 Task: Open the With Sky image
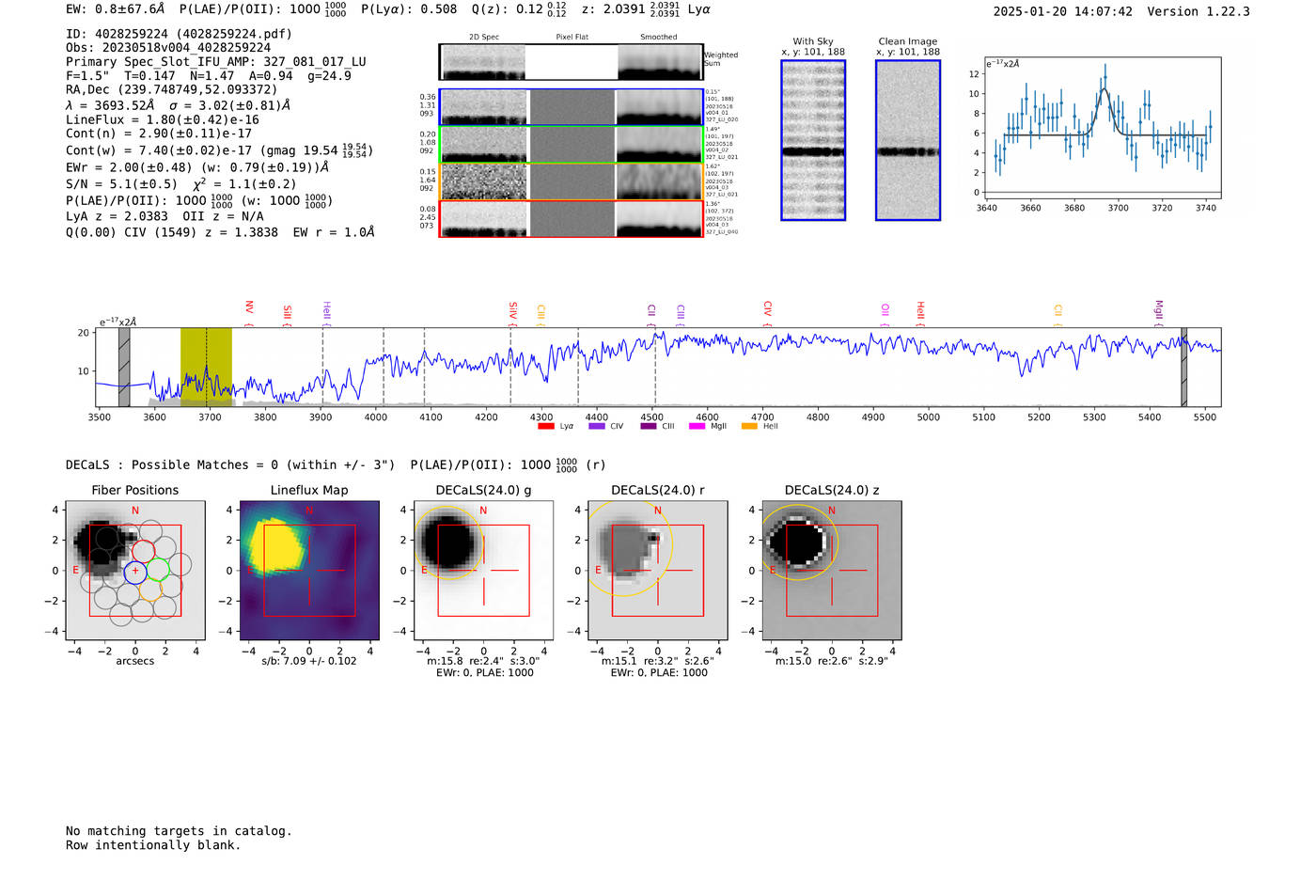[x=813, y=140]
